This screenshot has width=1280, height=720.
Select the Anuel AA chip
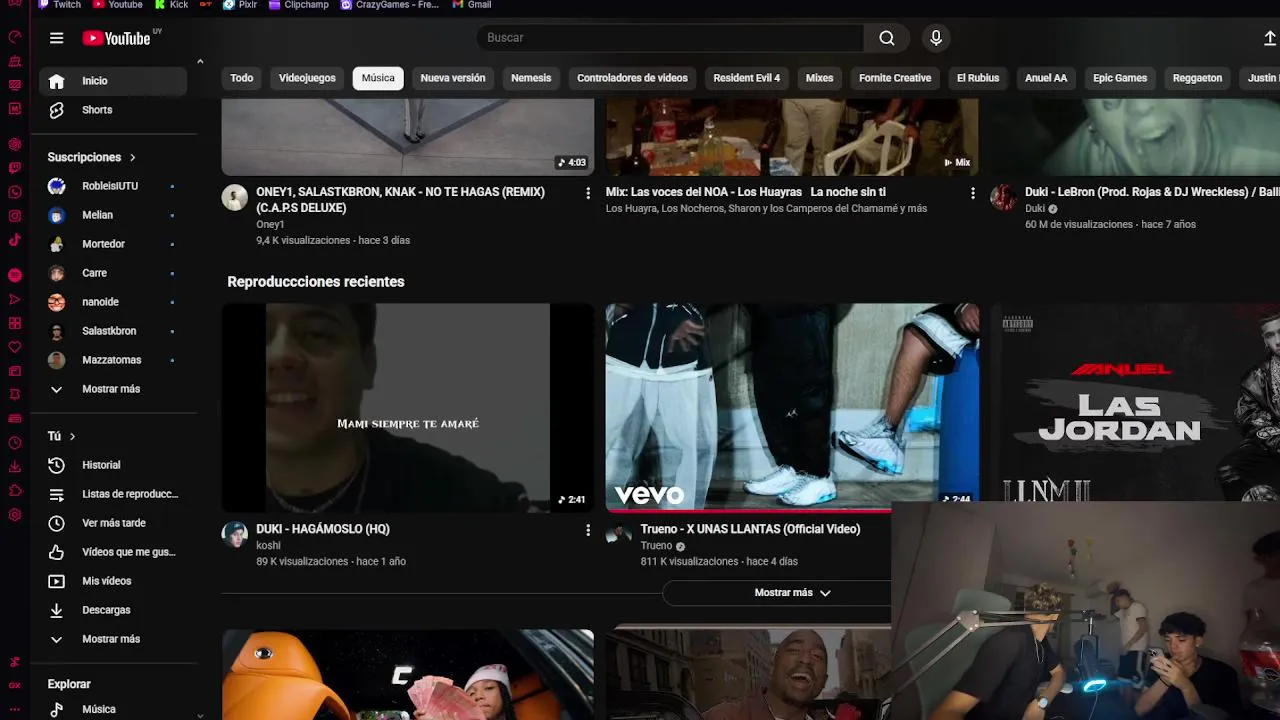click(1046, 78)
